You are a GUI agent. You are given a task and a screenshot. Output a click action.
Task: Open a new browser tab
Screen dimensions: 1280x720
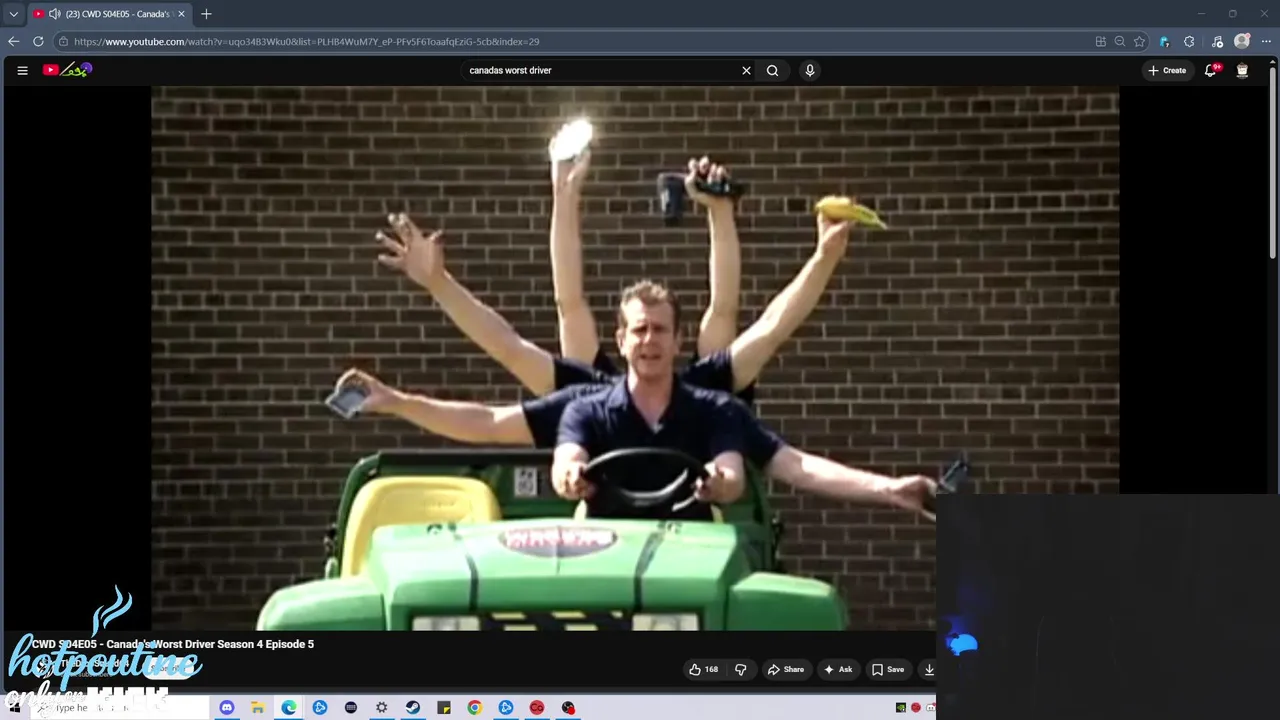click(206, 14)
